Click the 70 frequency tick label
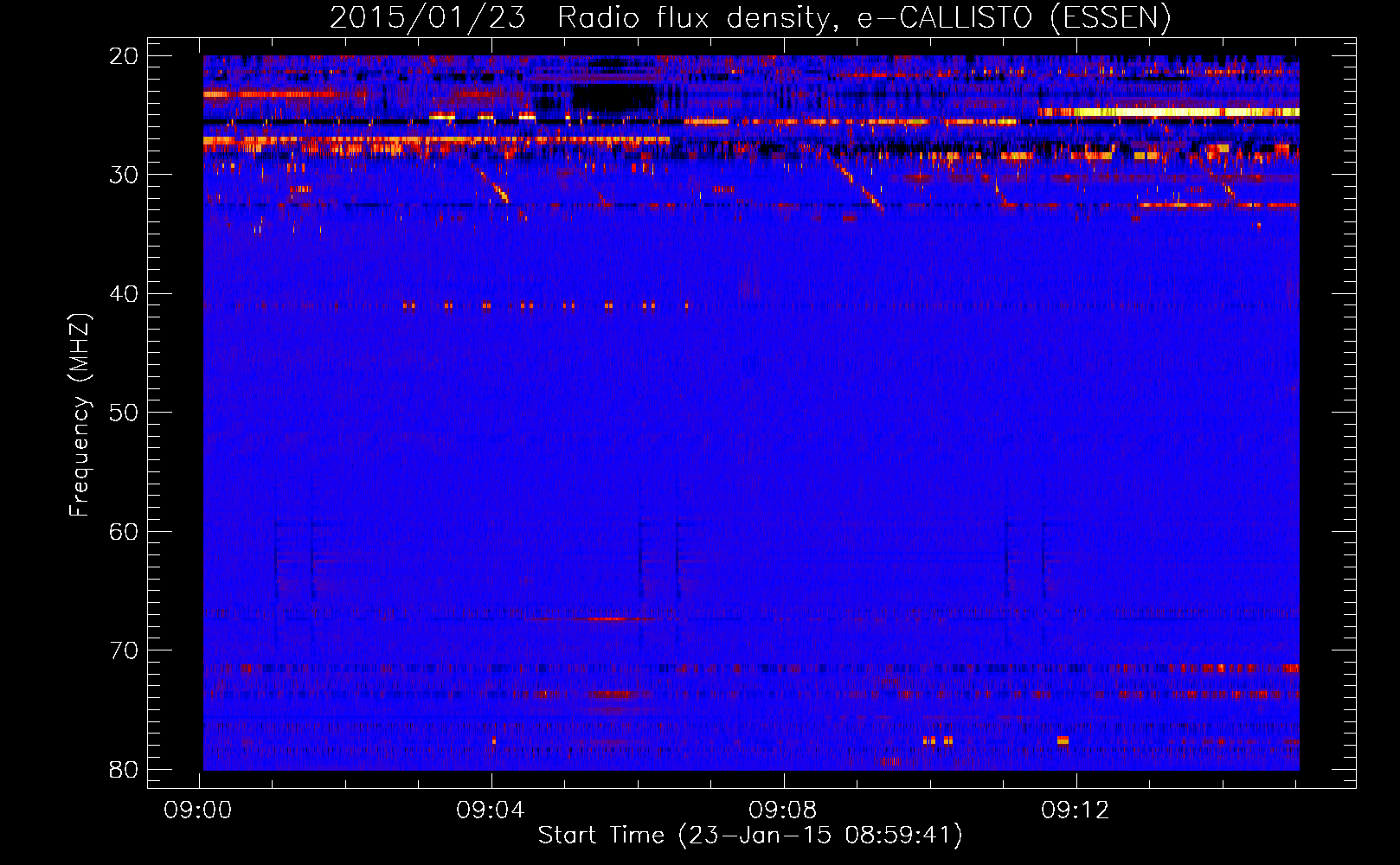 pos(124,650)
